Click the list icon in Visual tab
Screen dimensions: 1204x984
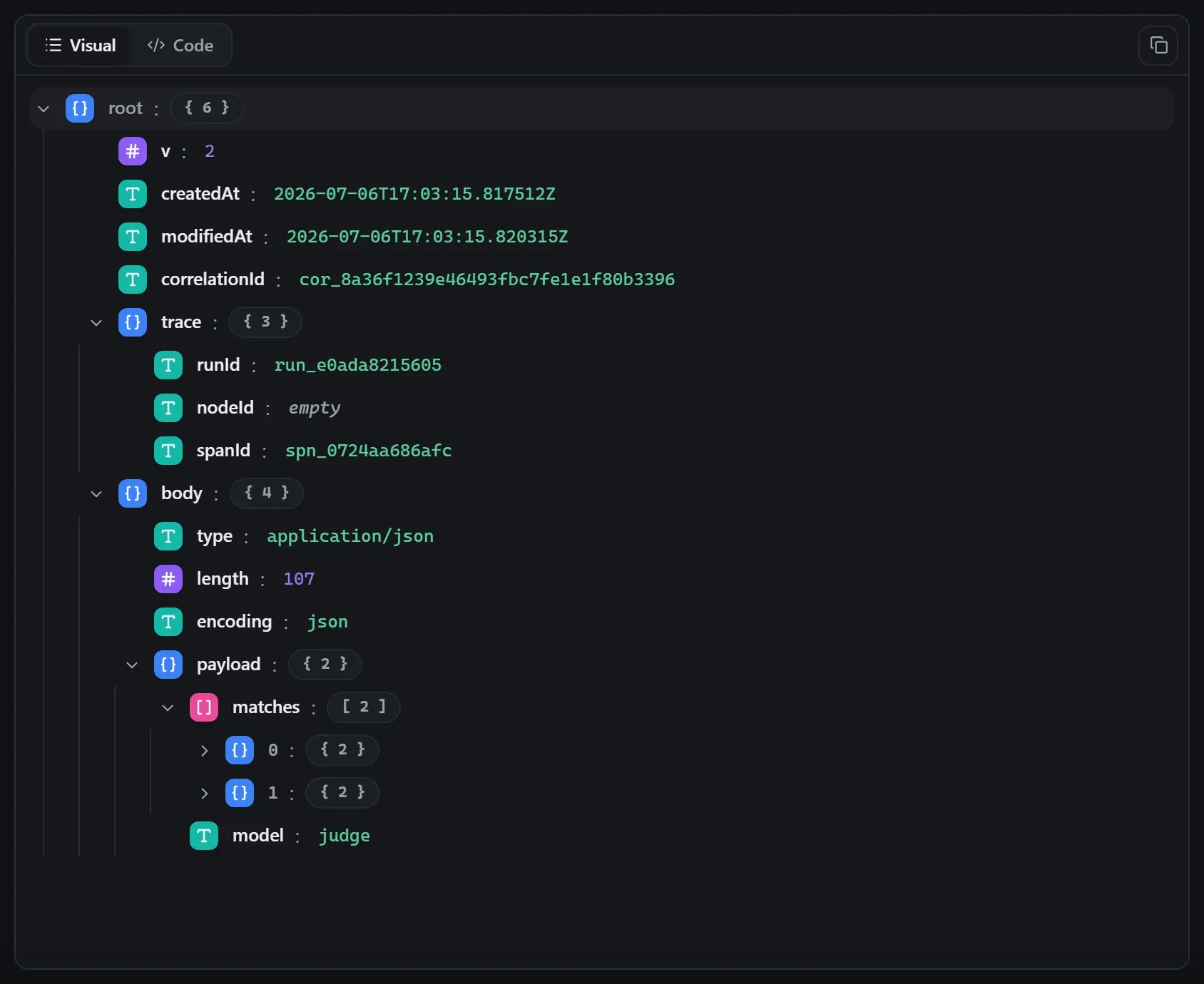coord(53,46)
